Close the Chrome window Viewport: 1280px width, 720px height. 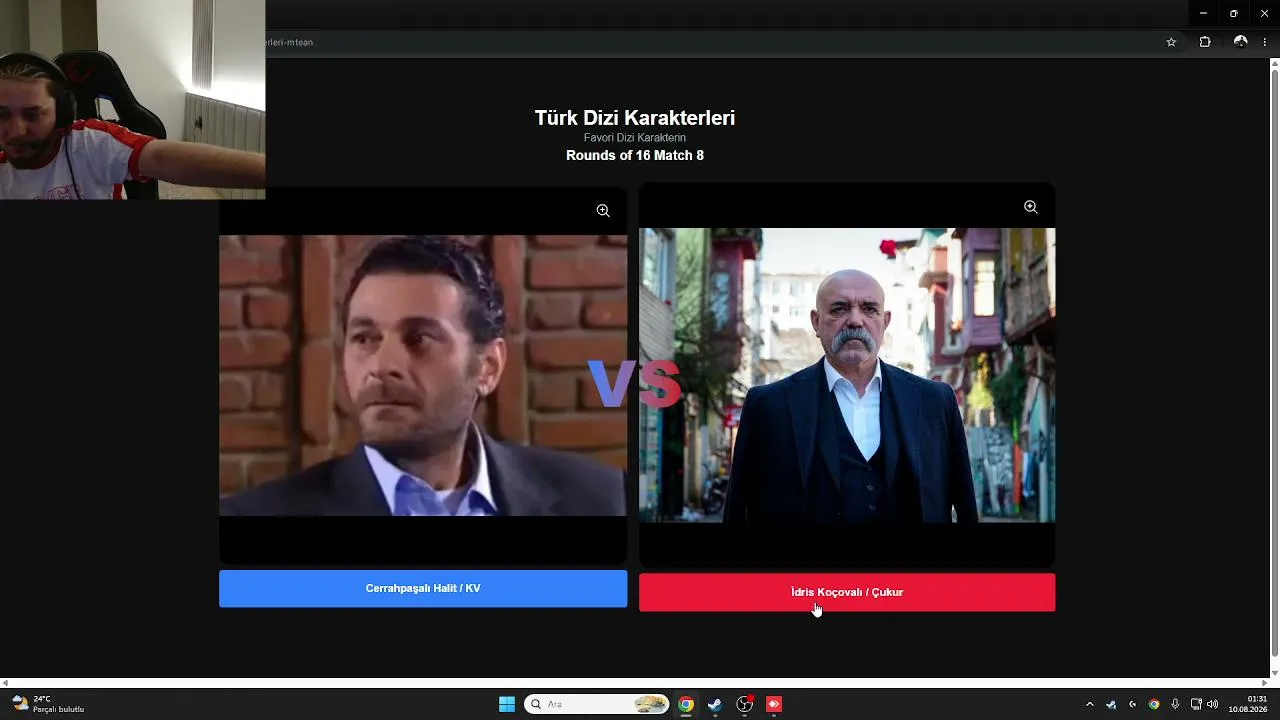(1264, 13)
